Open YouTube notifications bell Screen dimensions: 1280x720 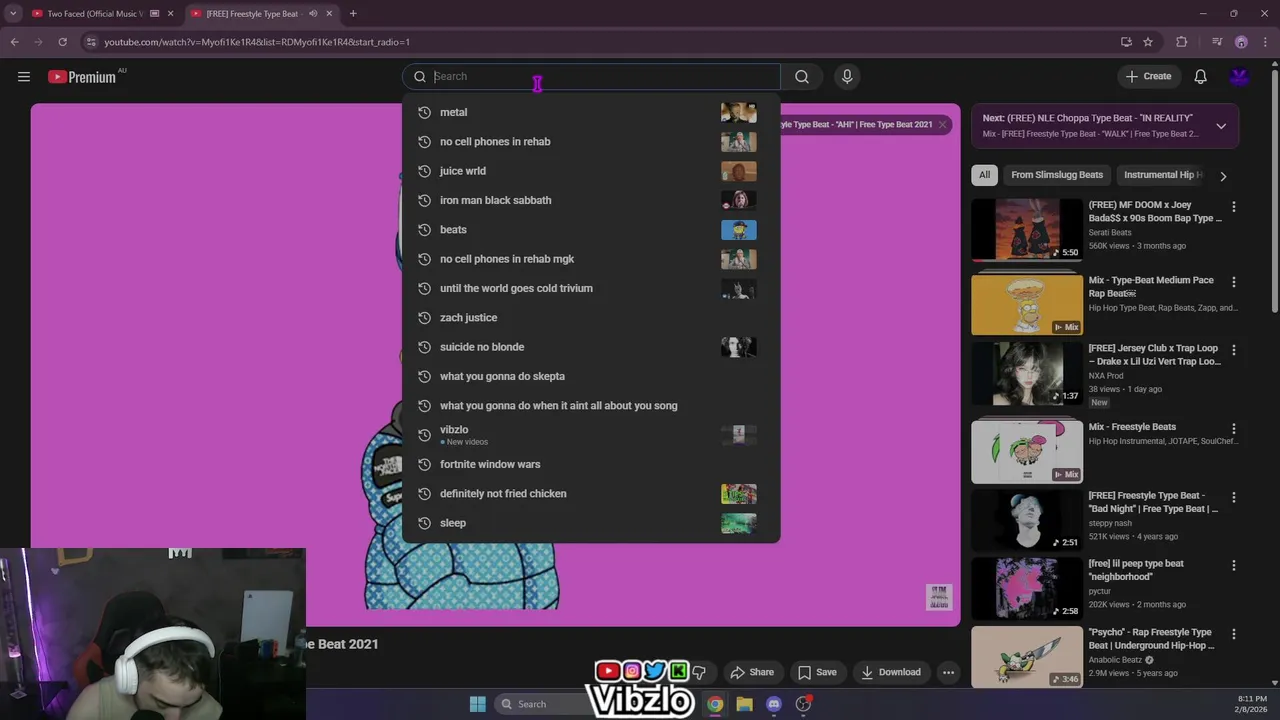(1201, 77)
